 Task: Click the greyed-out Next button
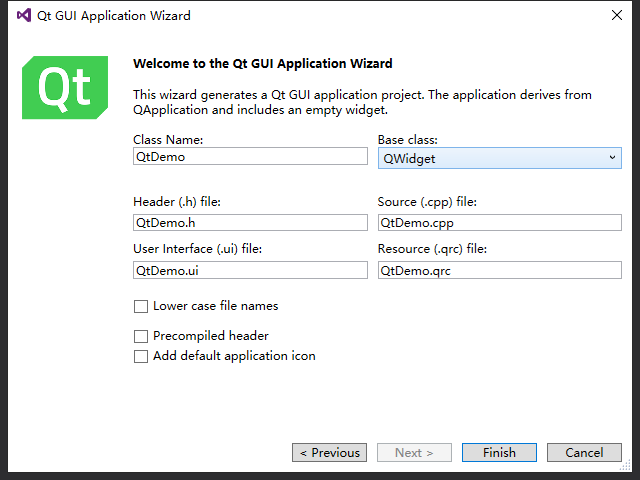[x=414, y=453]
